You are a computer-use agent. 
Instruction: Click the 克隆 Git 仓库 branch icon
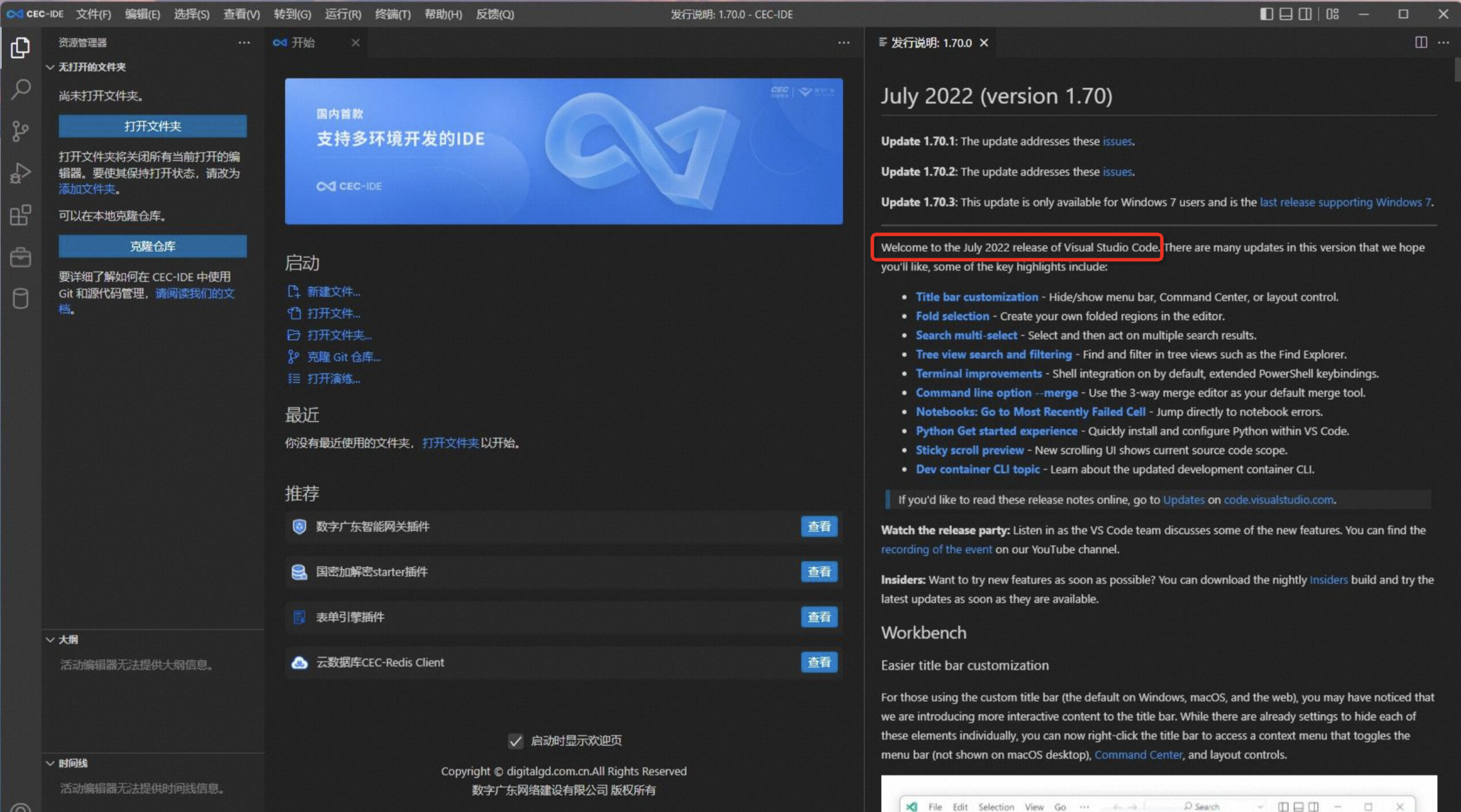294,357
